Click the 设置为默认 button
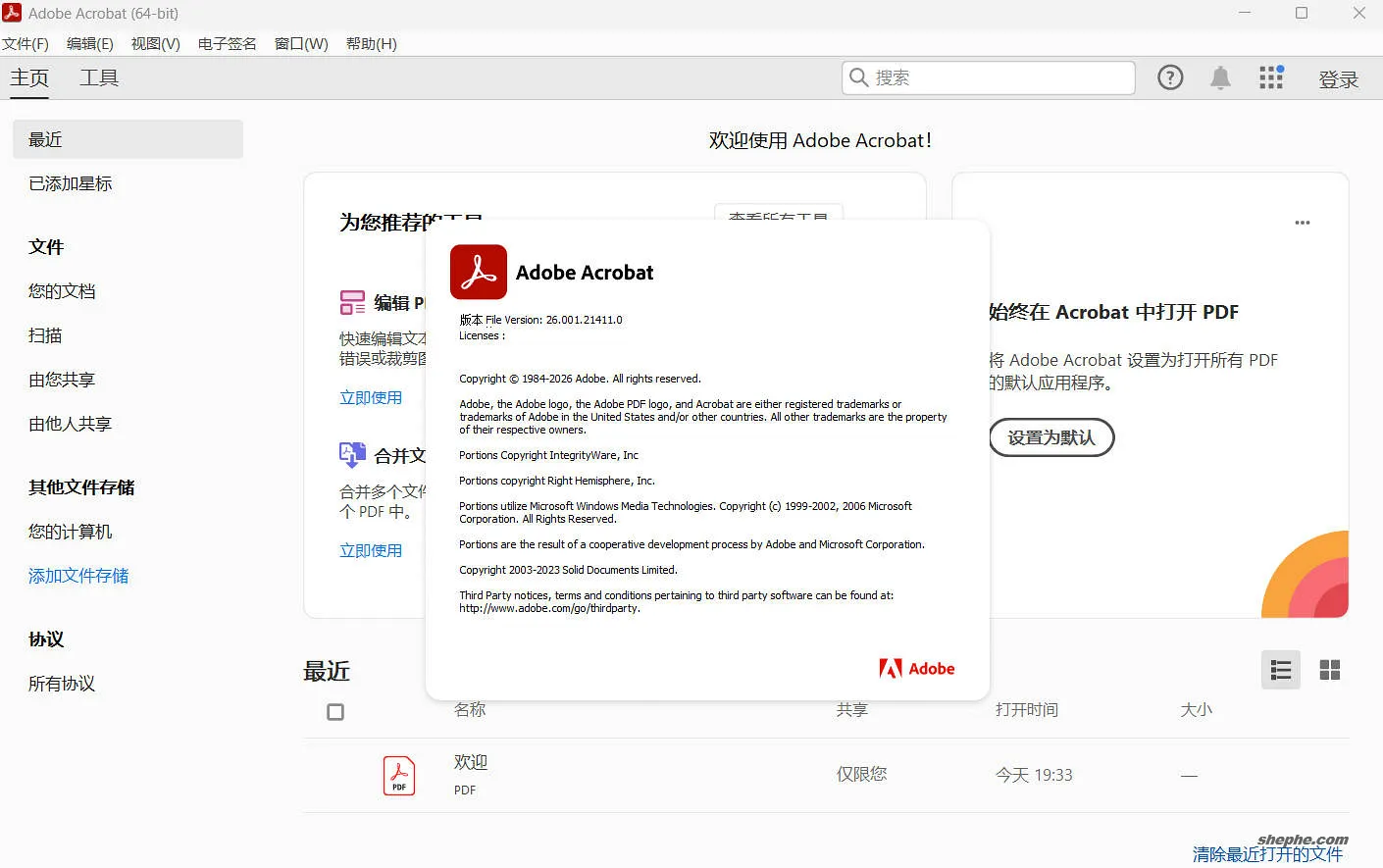 point(1051,437)
